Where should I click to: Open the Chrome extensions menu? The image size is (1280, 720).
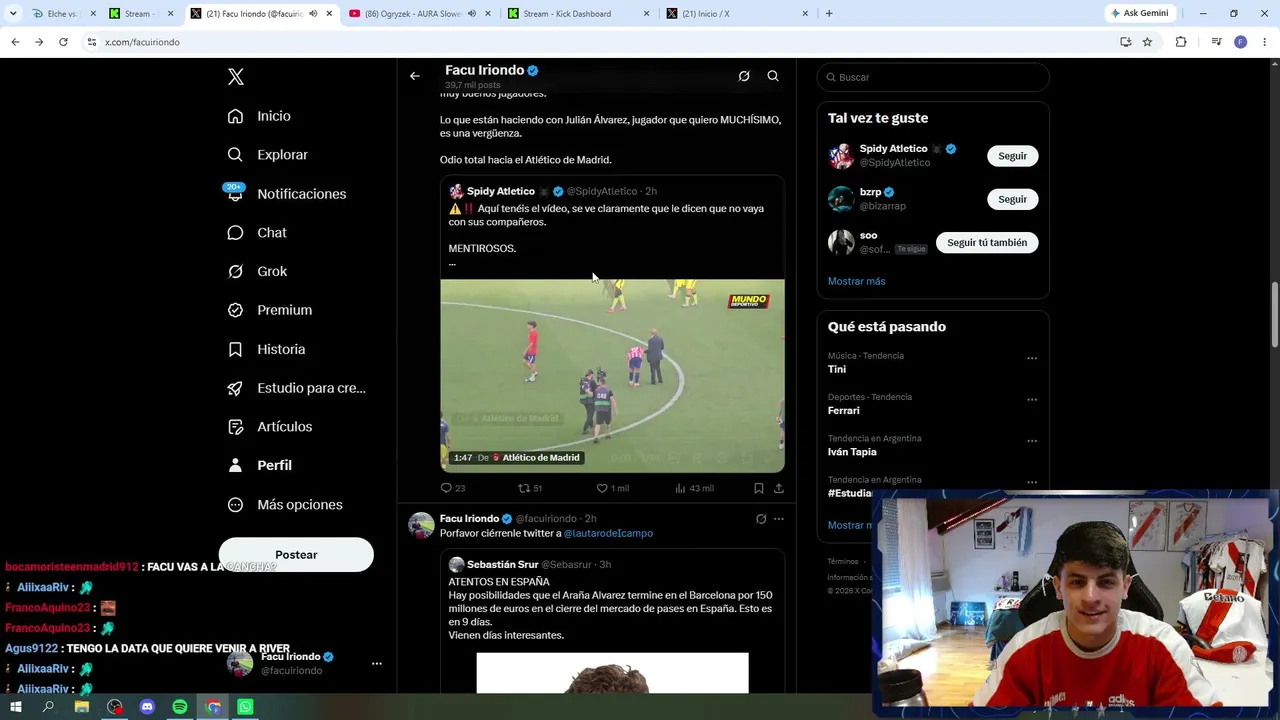(1181, 42)
